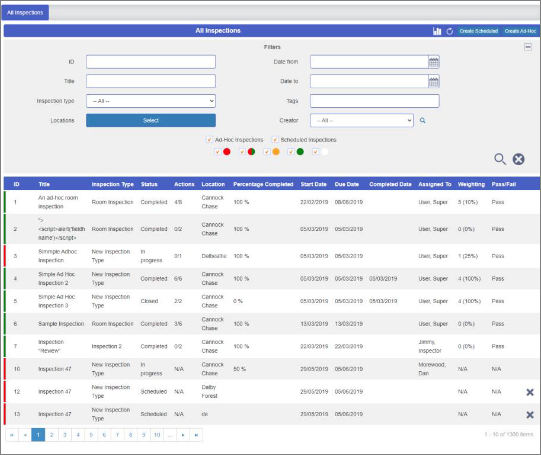Image resolution: width=541 pixels, height=455 pixels.
Task: Toggle the Scheduled Inspections checkbox
Action: tap(275, 140)
